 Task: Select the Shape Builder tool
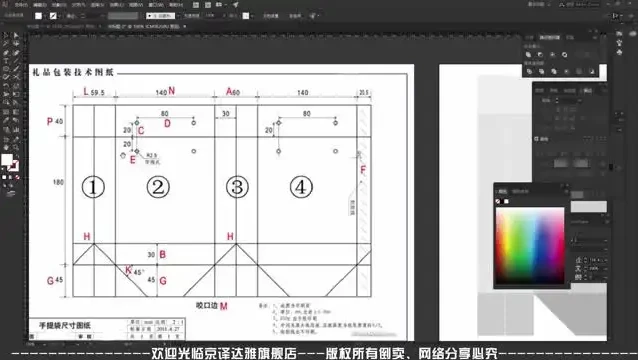pos(6,102)
